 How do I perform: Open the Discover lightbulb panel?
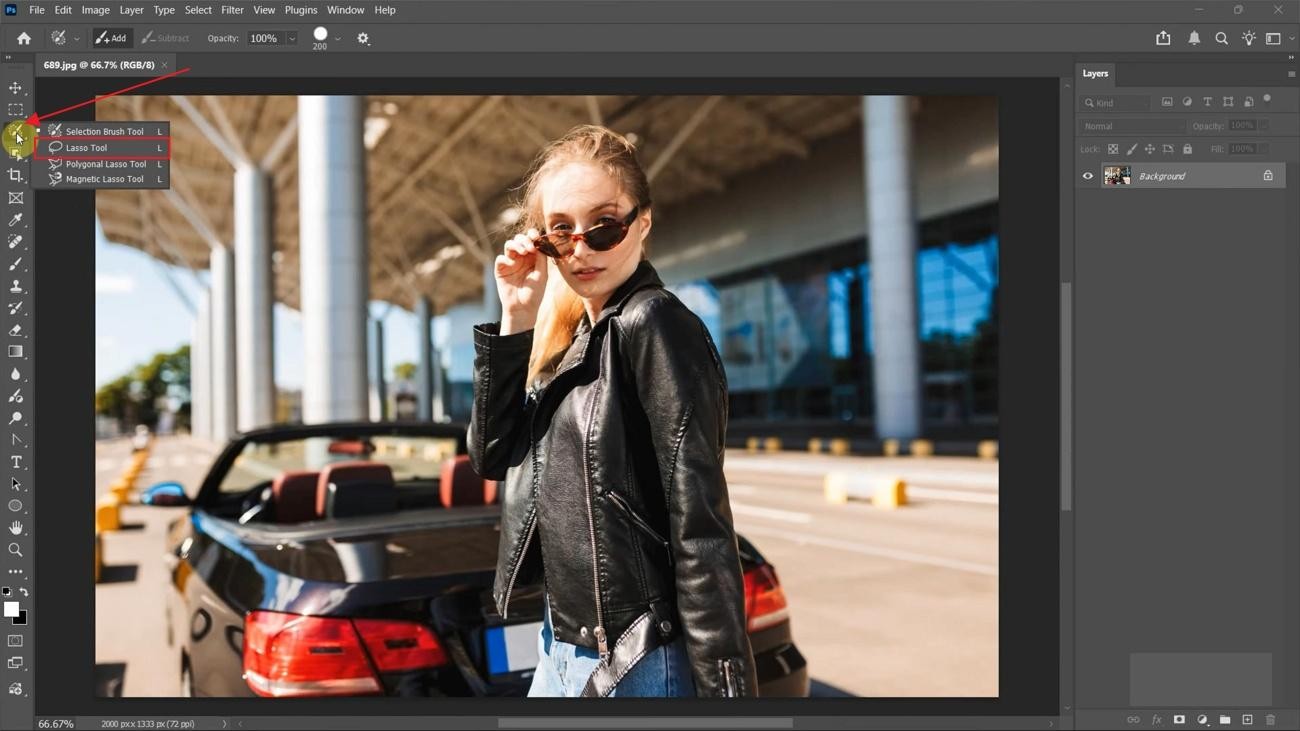coord(1249,38)
